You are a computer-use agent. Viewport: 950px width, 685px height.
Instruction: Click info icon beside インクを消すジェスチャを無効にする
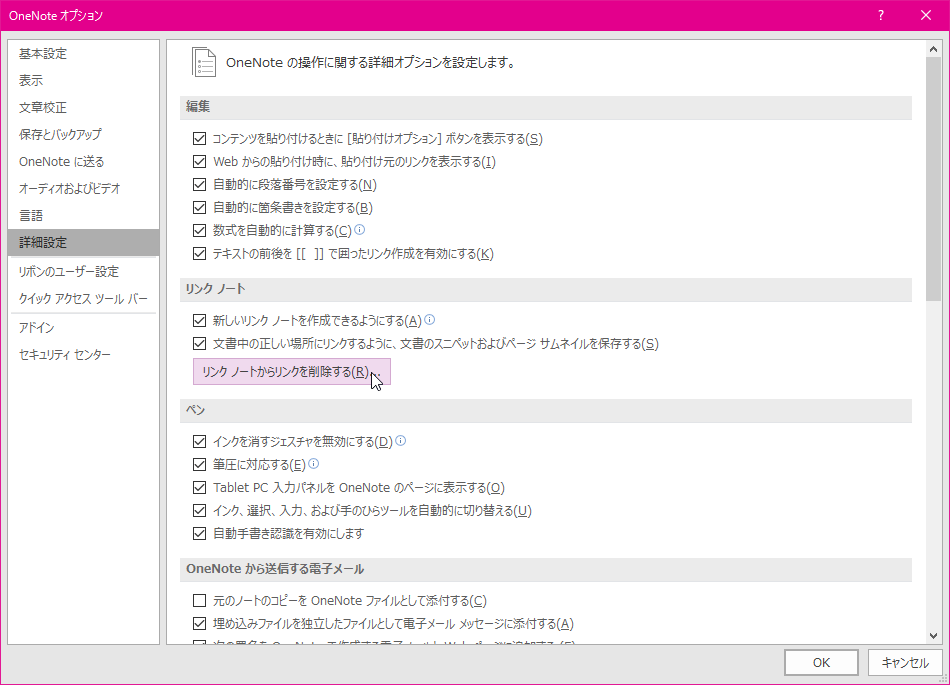pyautogui.click(x=400, y=440)
